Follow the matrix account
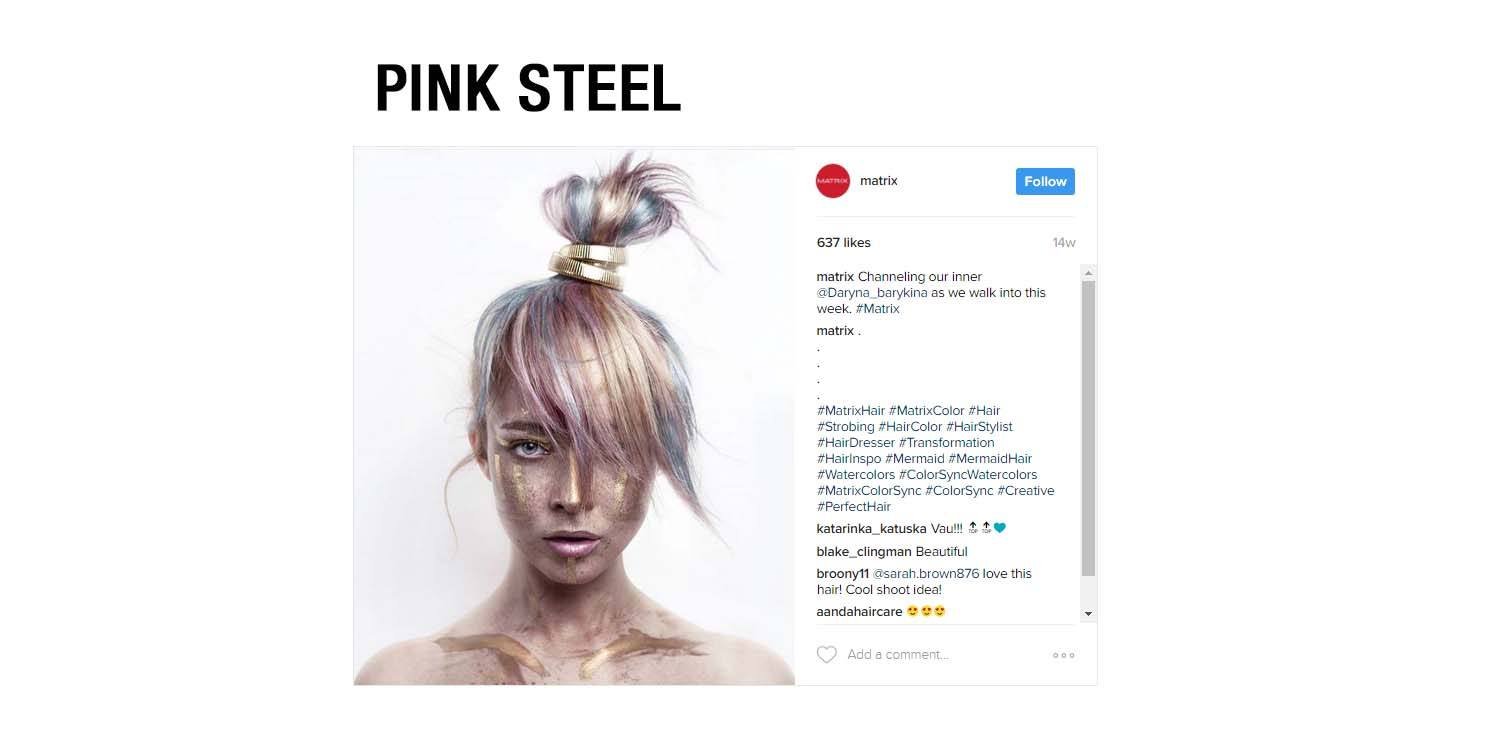This screenshot has width=1500, height=750. [1045, 181]
